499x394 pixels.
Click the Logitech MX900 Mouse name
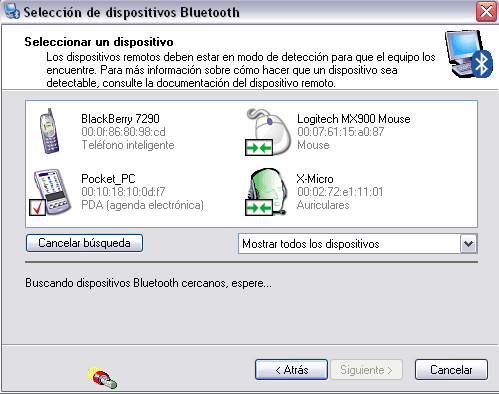(354, 119)
